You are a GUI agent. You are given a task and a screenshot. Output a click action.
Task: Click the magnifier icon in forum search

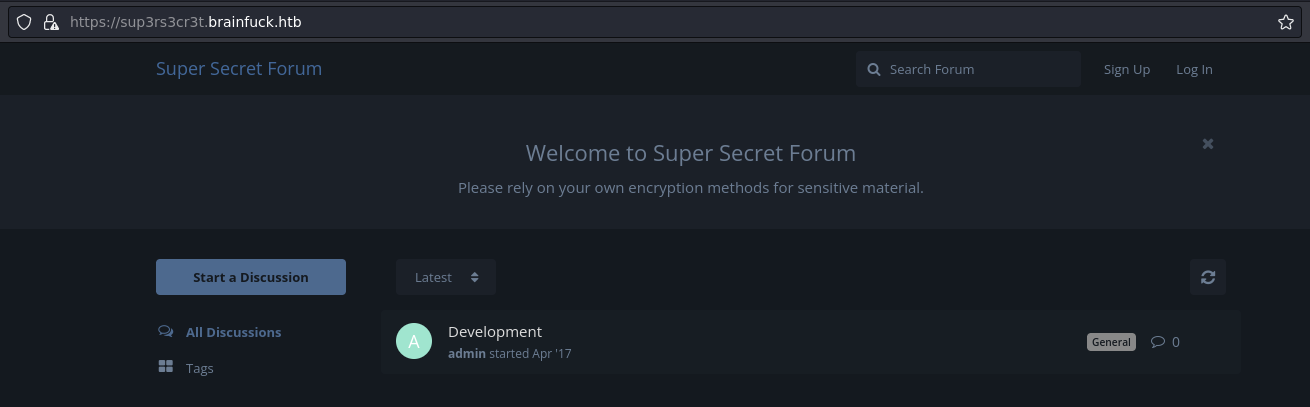point(874,69)
